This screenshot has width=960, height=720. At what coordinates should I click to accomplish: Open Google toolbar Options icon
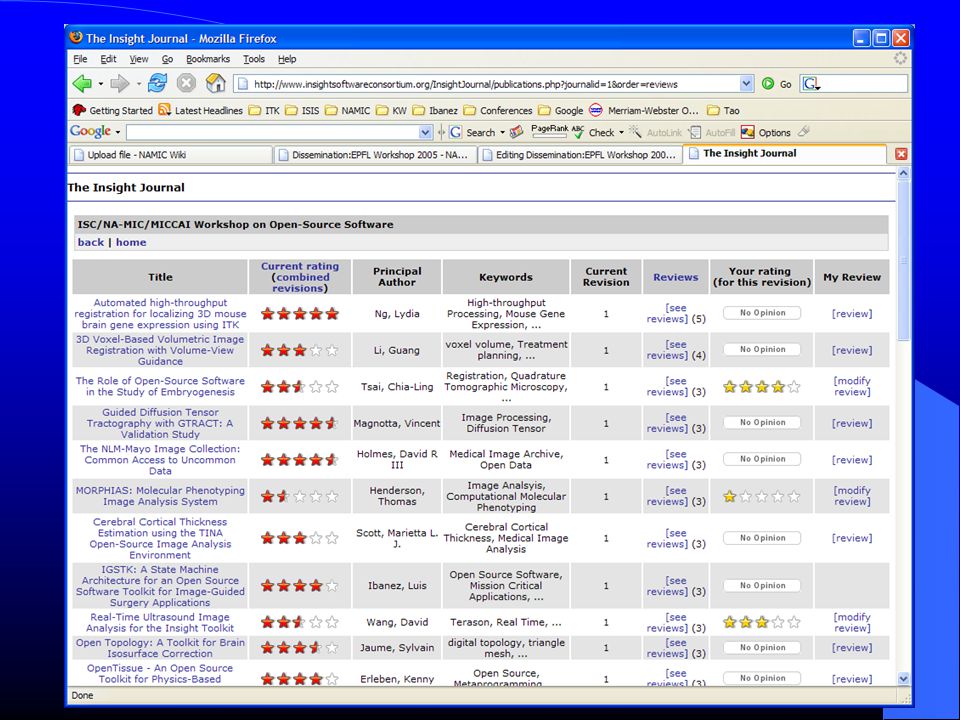point(748,132)
